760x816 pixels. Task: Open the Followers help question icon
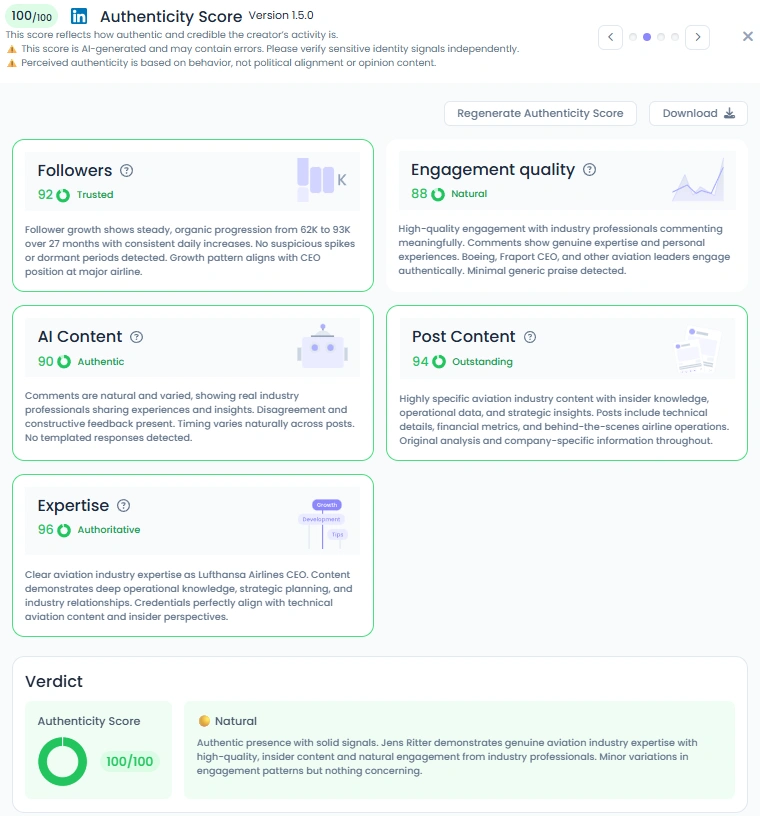[126, 171]
